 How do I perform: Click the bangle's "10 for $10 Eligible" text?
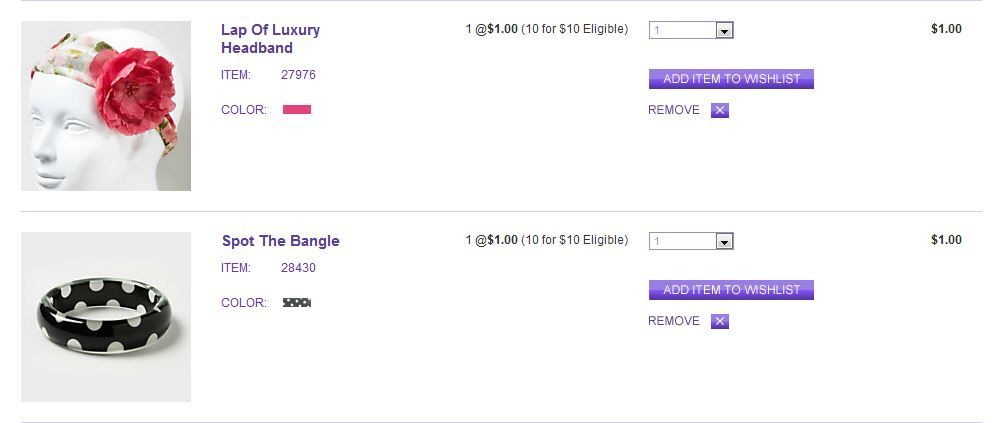pyautogui.click(x=575, y=240)
